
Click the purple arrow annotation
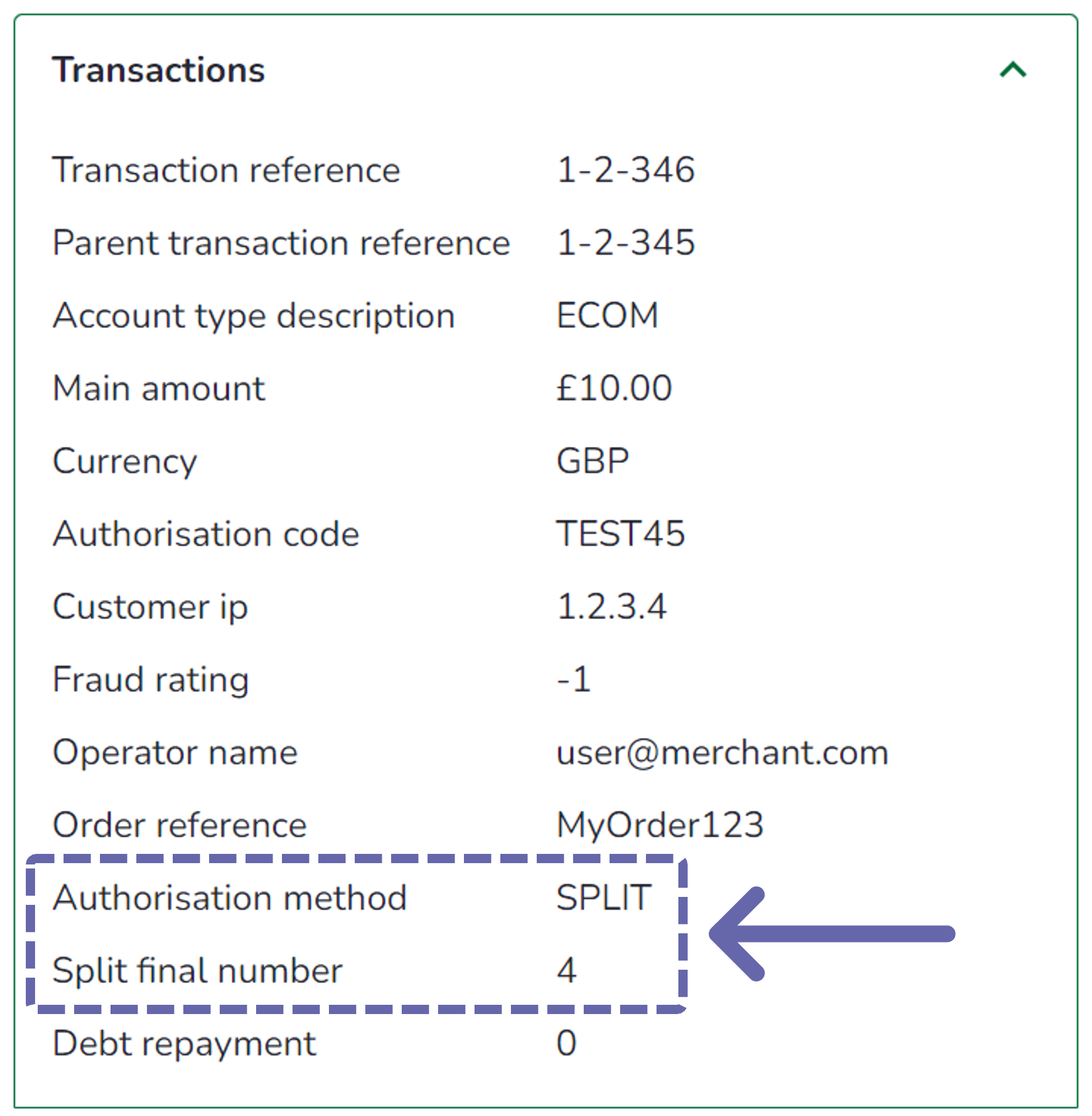click(x=832, y=934)
